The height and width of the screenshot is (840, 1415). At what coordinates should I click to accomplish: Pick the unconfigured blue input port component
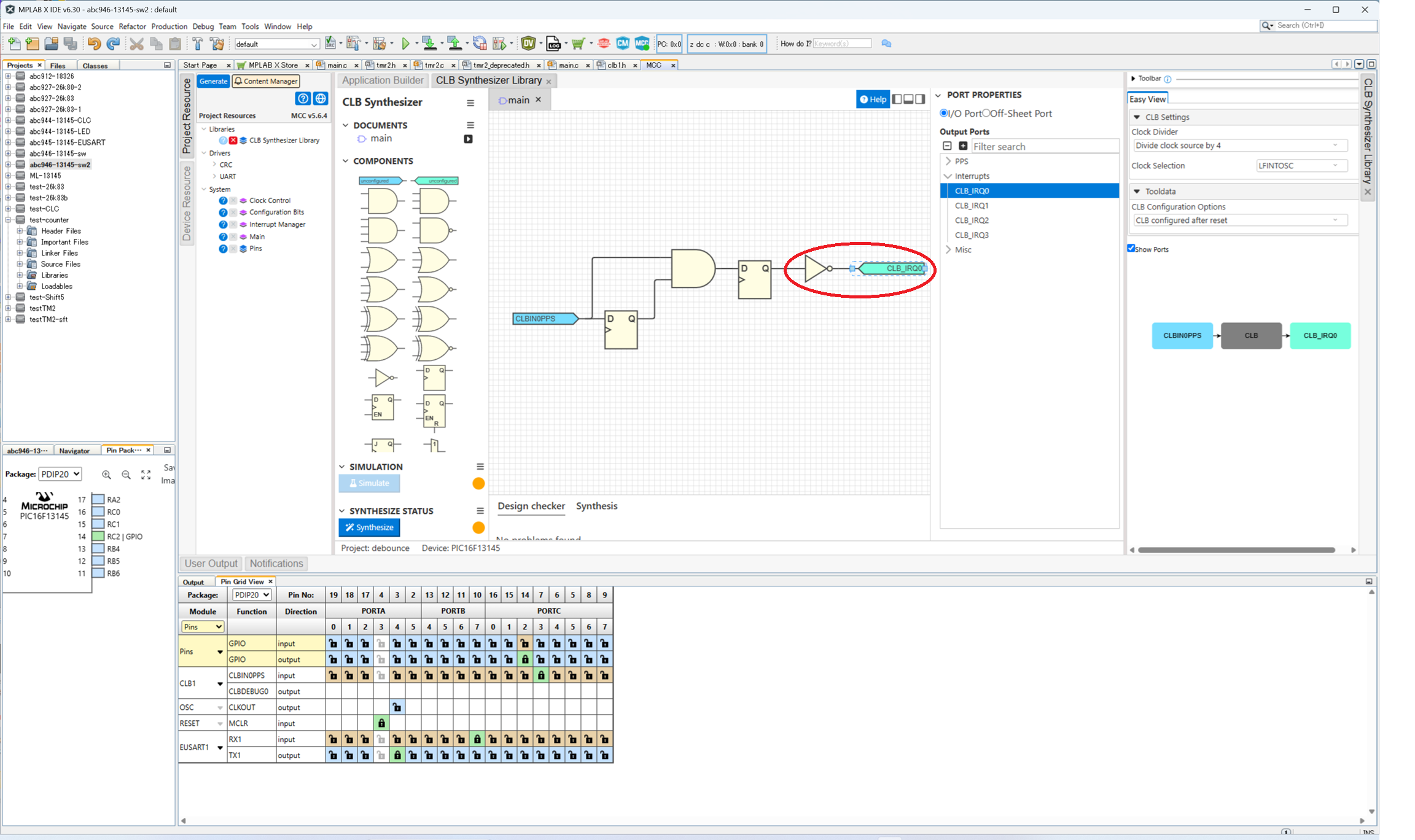point(382,181)
